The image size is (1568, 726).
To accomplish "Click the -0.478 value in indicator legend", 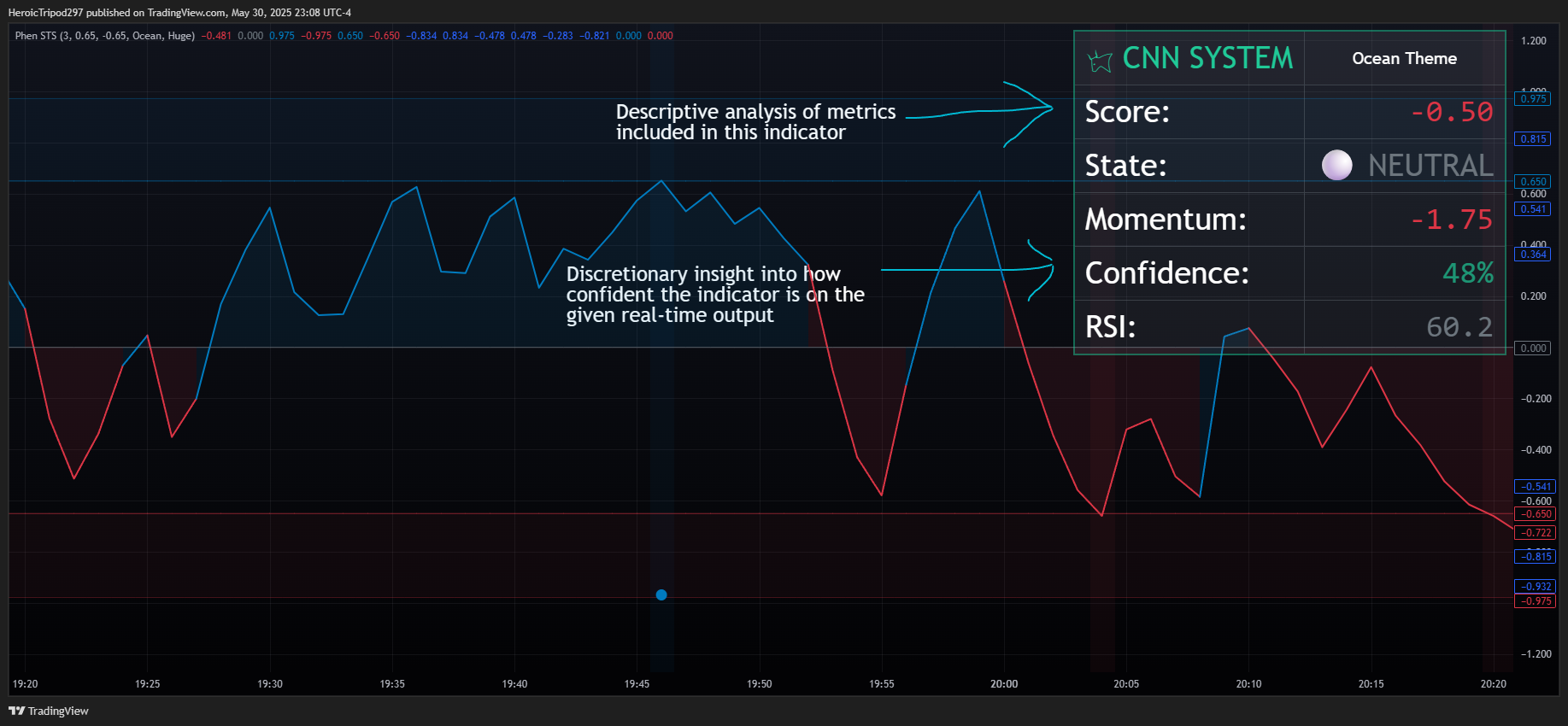I will point(490,36).
